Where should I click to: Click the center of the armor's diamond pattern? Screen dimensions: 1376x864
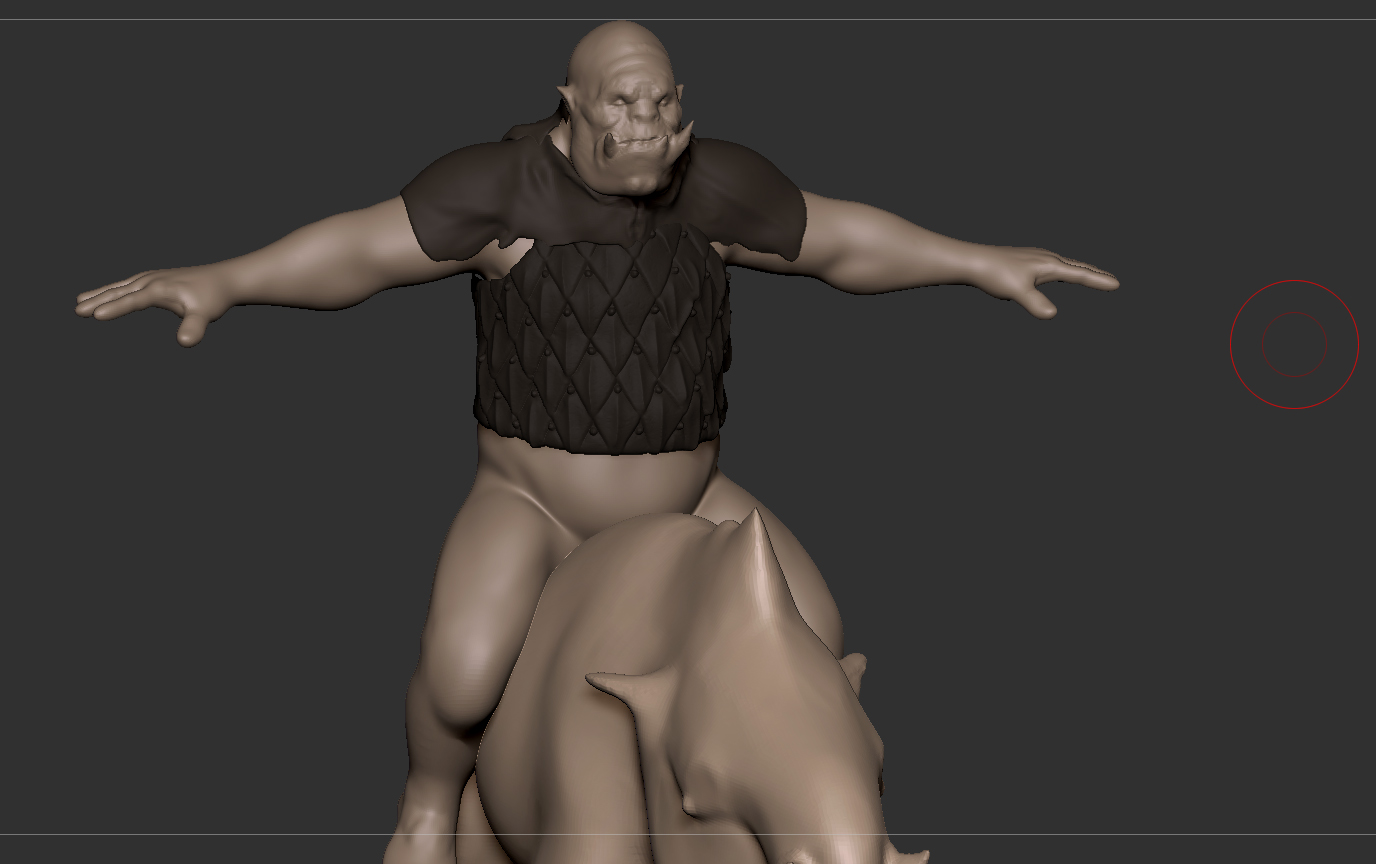tap(590, 345)
